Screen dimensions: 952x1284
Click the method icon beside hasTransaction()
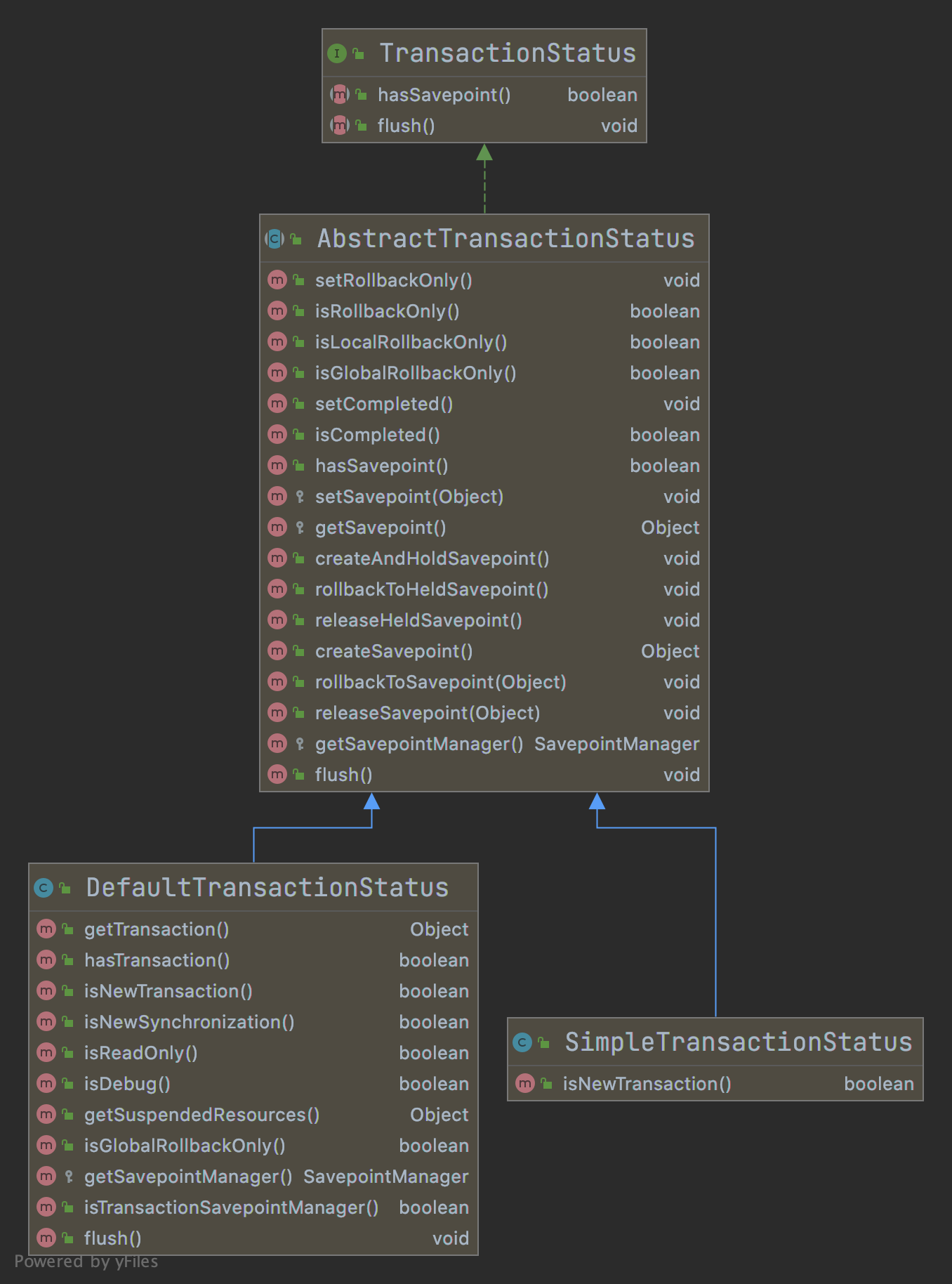46,960
